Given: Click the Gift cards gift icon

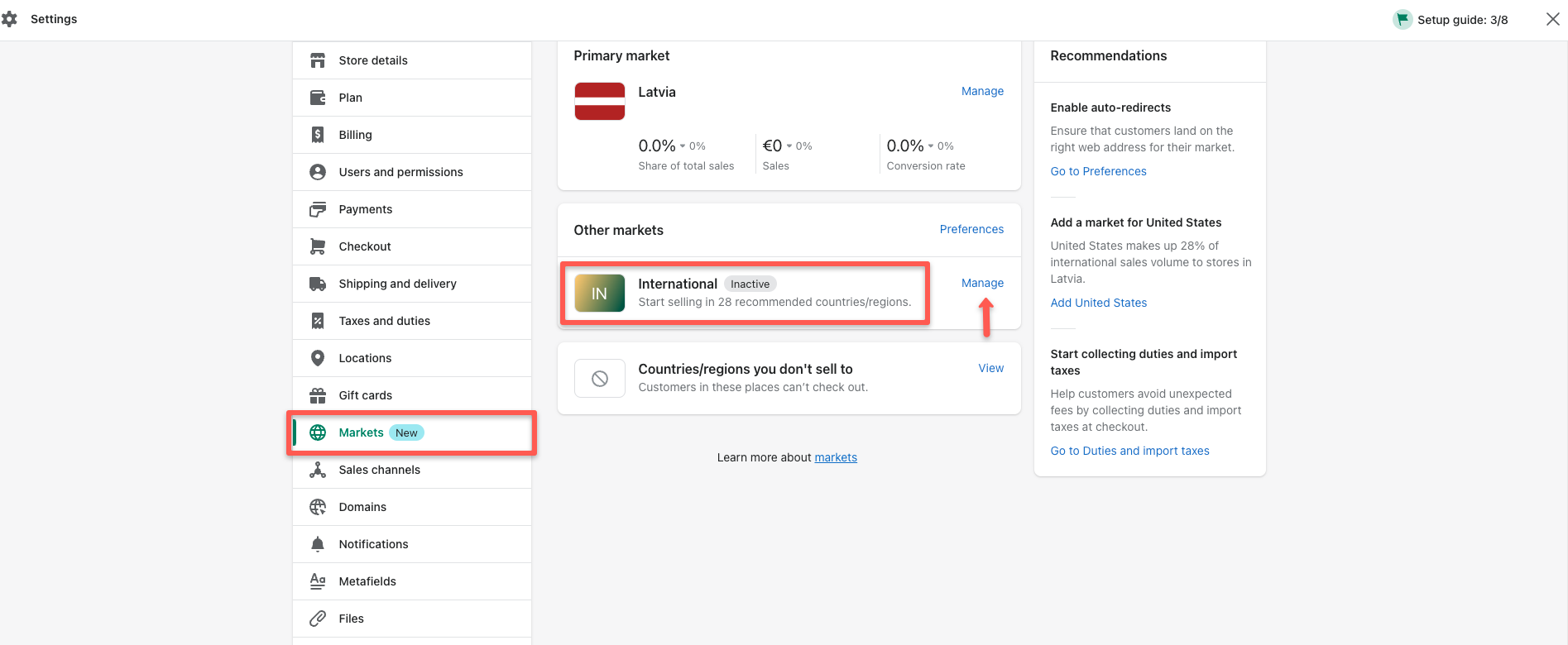Looking at the screenshot, I should point(318,395).
